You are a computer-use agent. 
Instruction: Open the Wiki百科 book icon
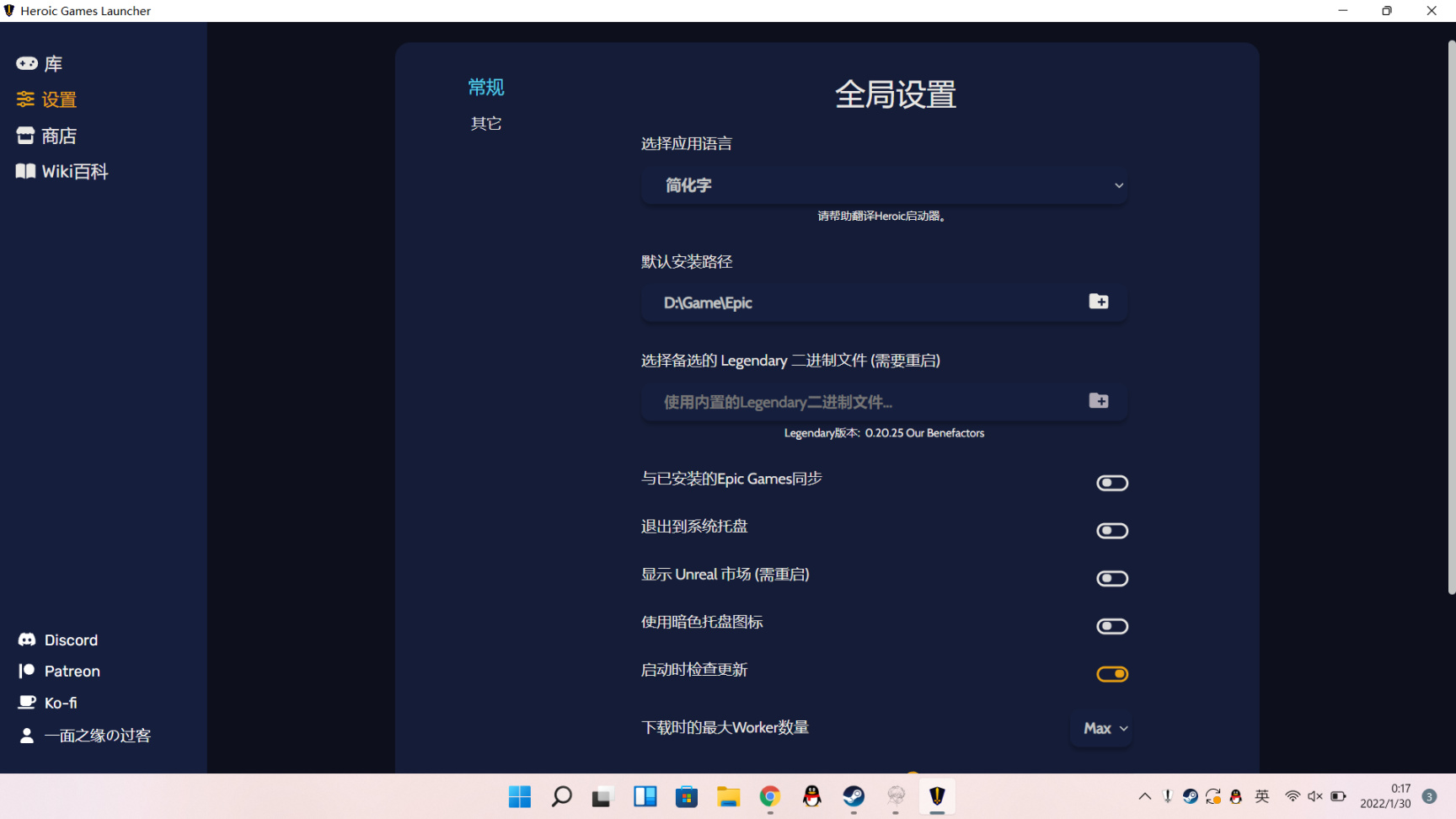pyautogui.click(x=25, y=171)
